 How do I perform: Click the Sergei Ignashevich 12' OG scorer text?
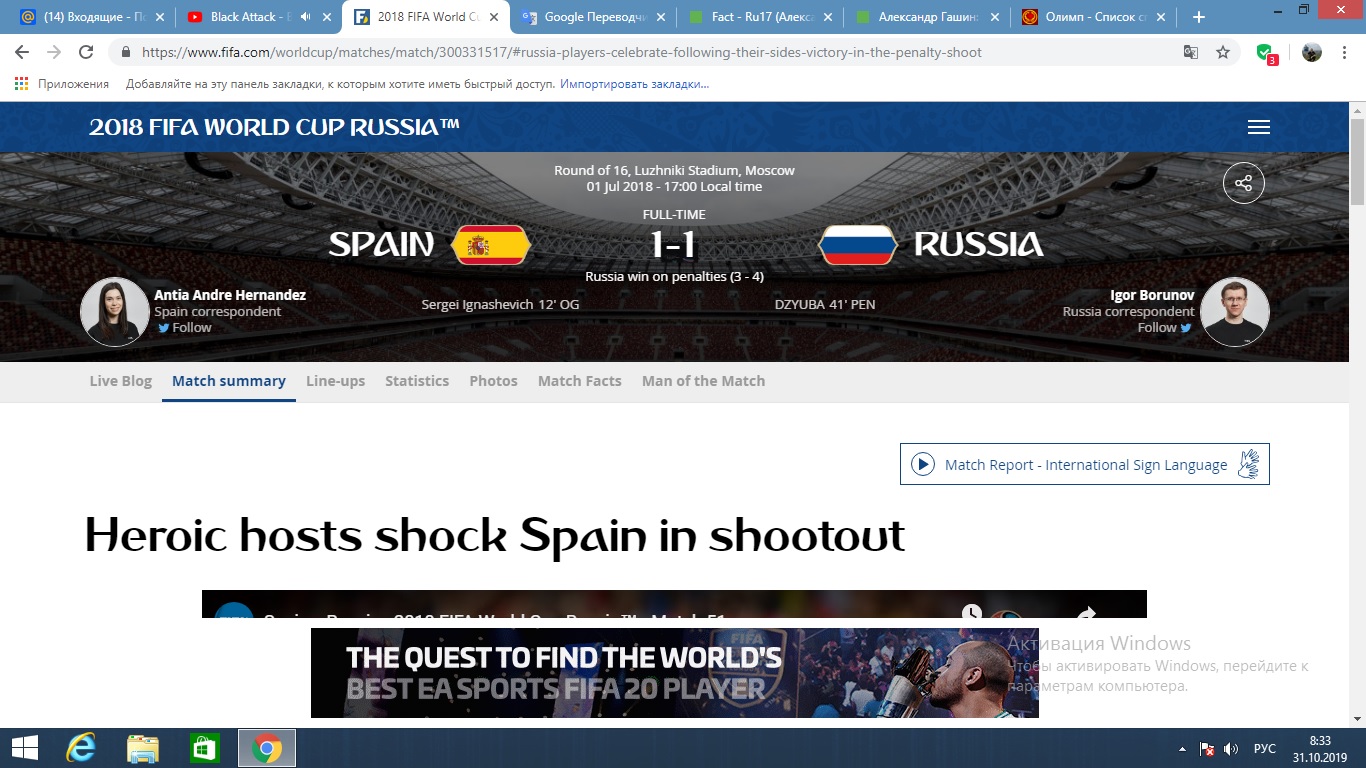click(500, 304)
